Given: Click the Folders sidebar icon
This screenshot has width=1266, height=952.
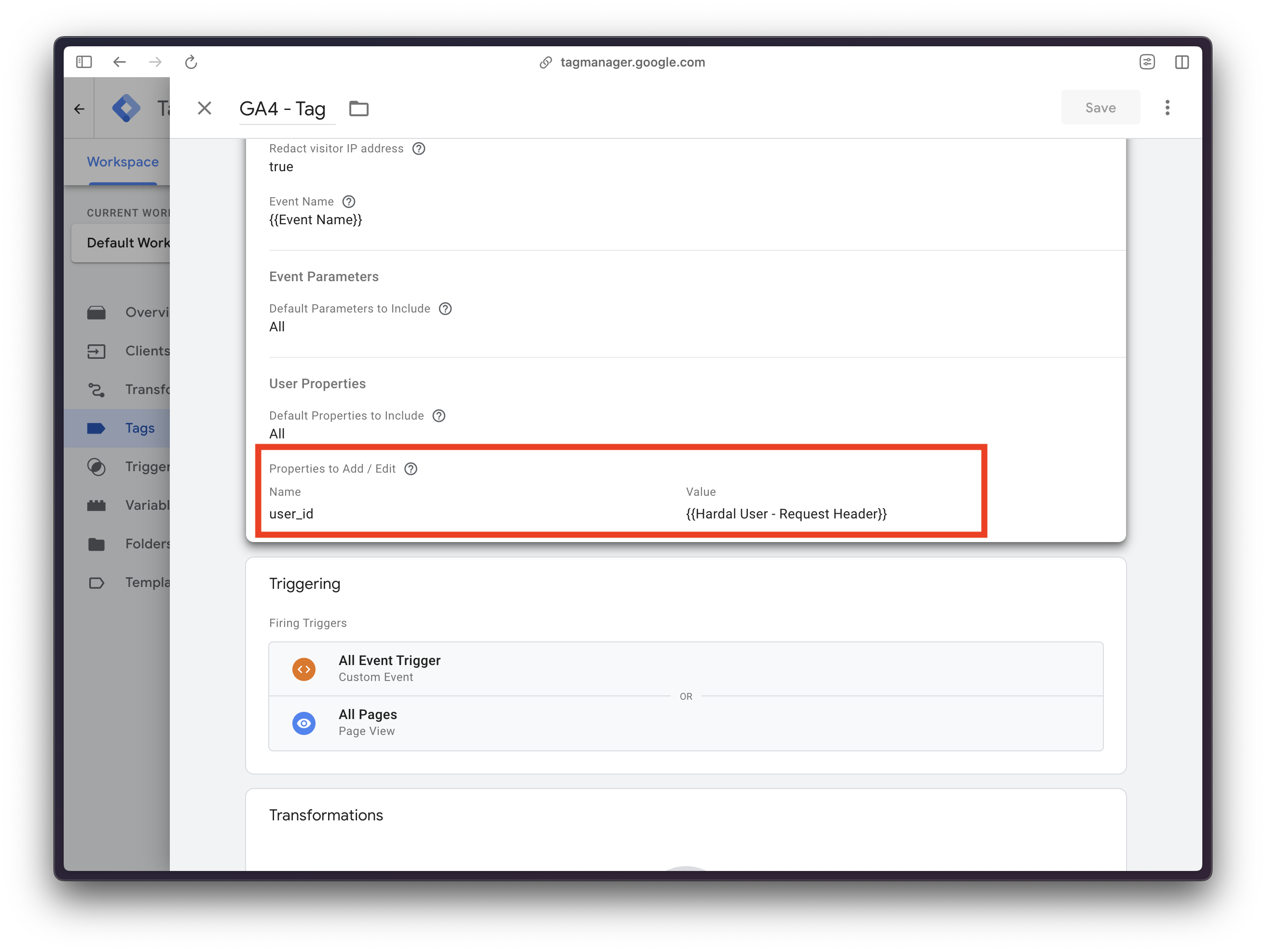Looking at the screenshot, I should tap(96, 544).
